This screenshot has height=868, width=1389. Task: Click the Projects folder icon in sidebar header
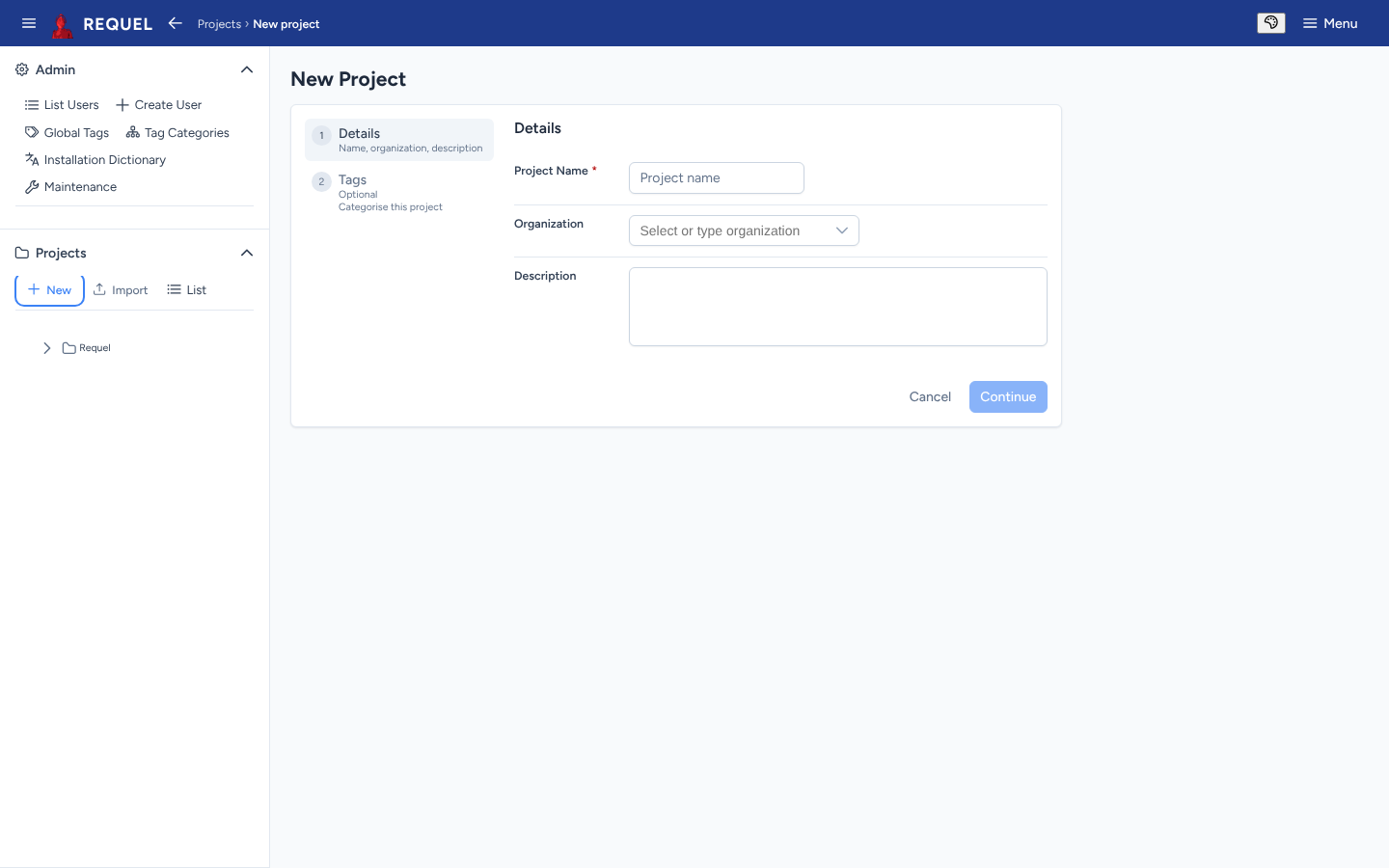point(22,253)
